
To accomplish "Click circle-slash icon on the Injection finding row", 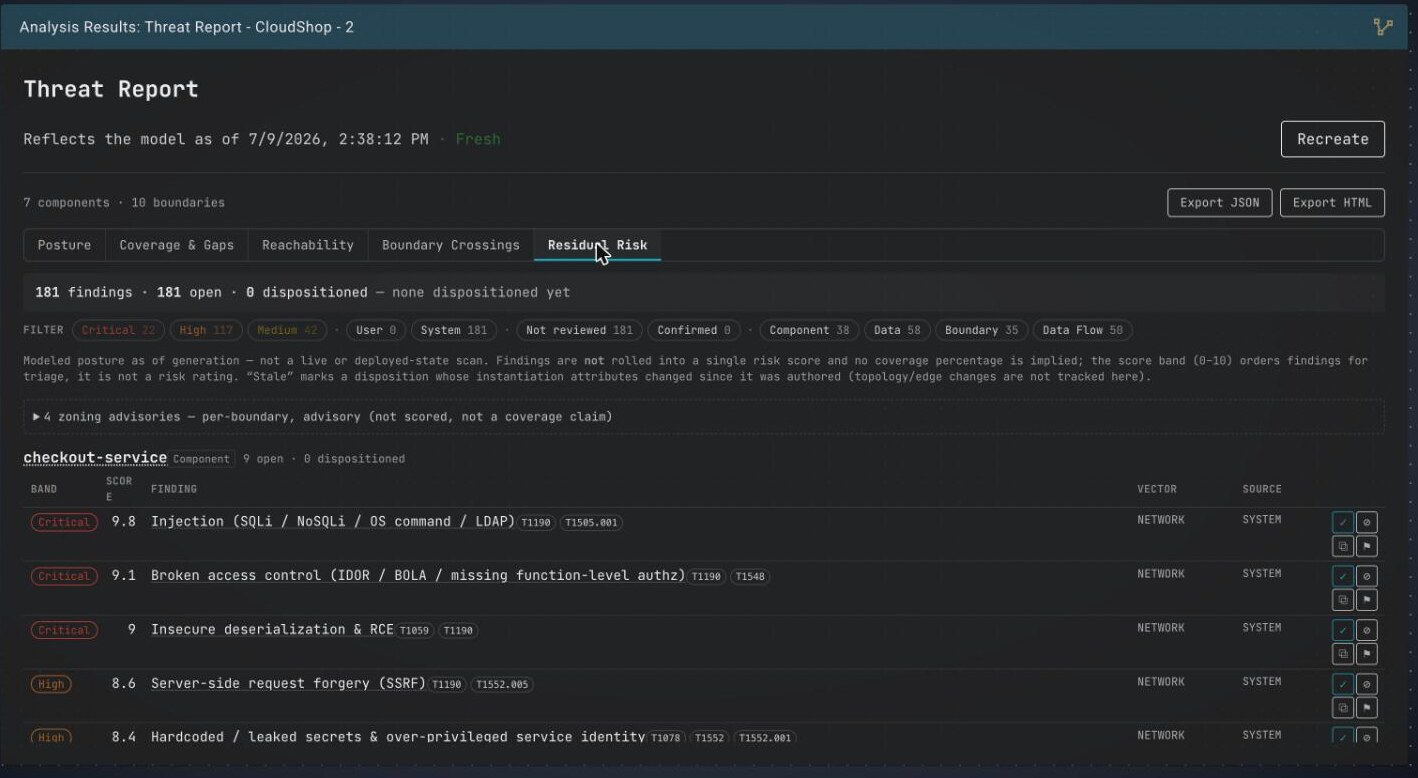I will 1366,522.
